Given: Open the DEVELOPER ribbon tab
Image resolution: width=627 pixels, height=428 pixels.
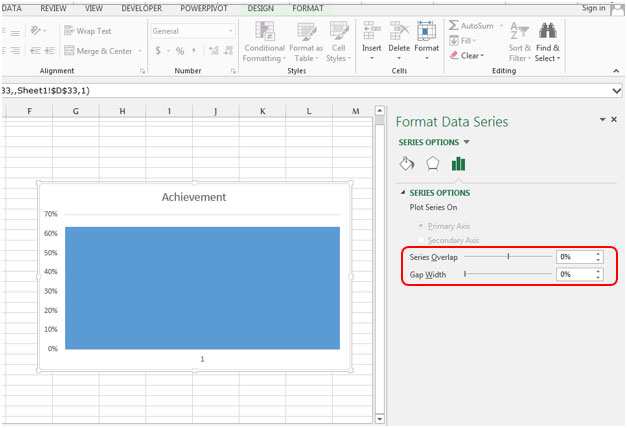Looking at the screenshot, I should point(142,8).
